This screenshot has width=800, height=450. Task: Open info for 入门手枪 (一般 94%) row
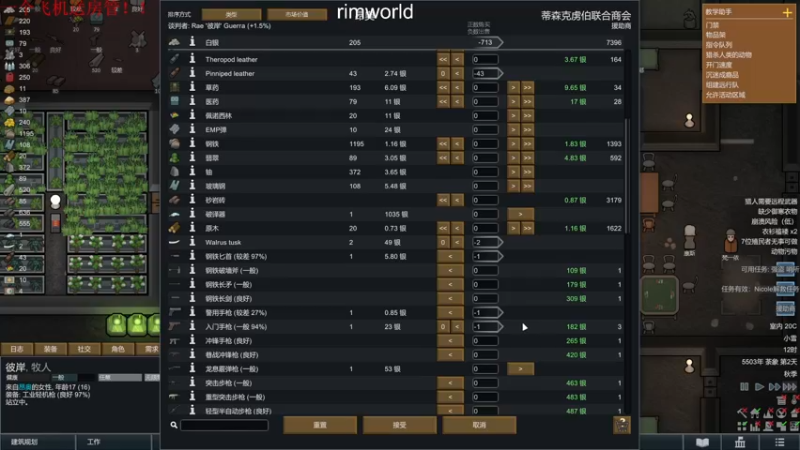pyautogui.click(x=192, y=327)
